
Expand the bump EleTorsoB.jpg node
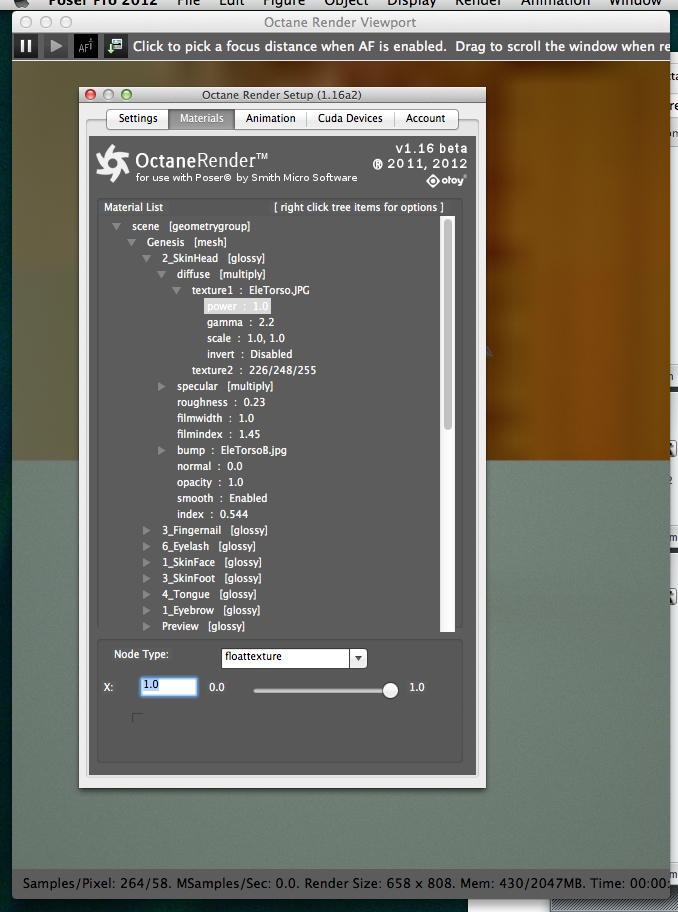tap(162, 450)
